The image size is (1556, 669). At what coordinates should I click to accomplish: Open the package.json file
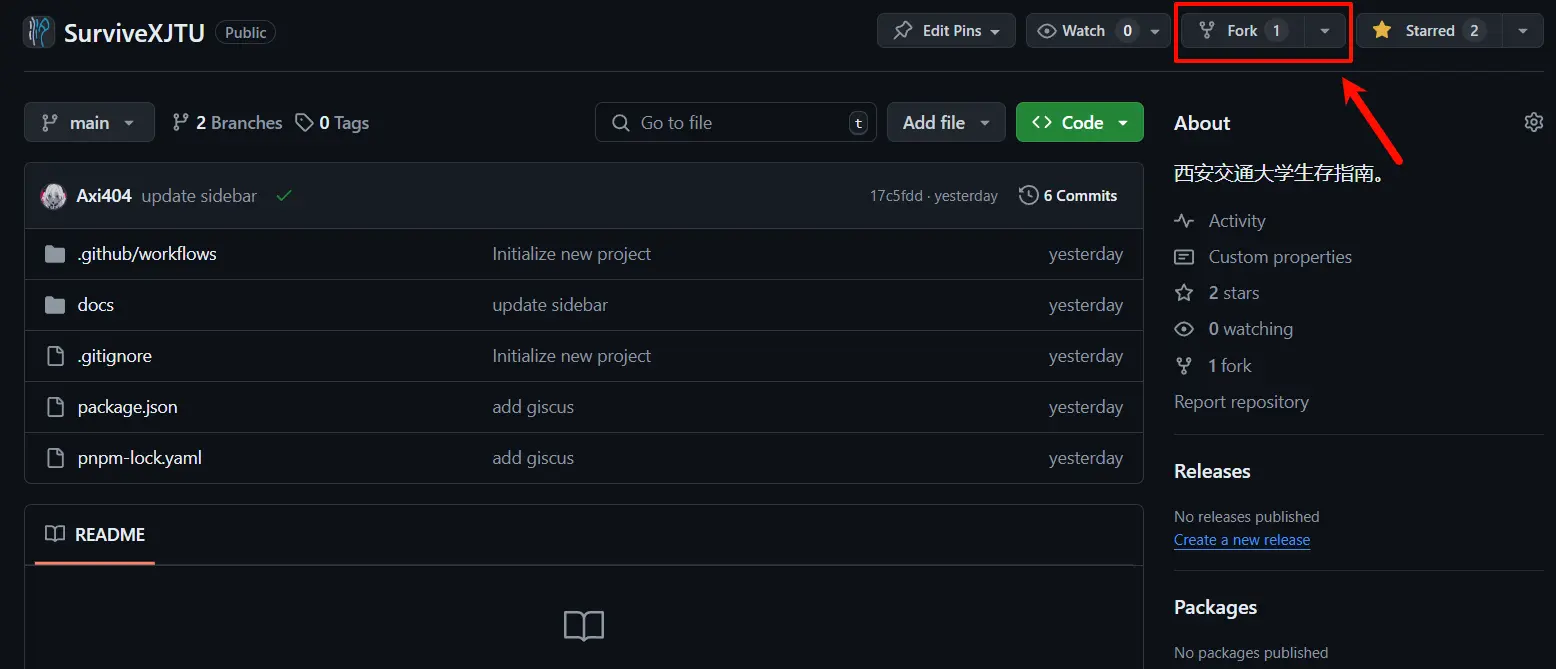(127, 407)
